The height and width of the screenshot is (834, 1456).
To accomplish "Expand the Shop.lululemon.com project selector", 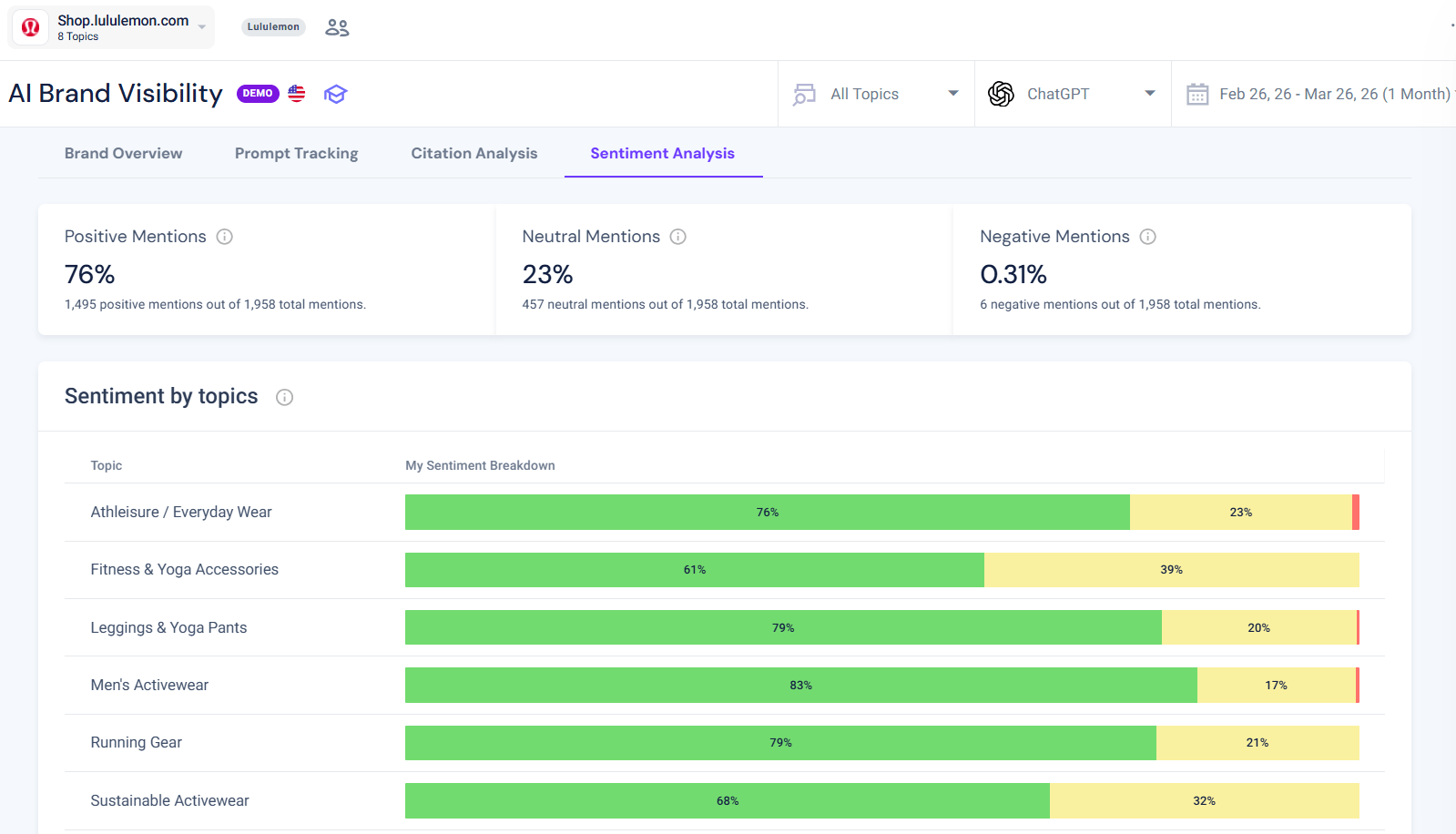I will click(112, 27).
